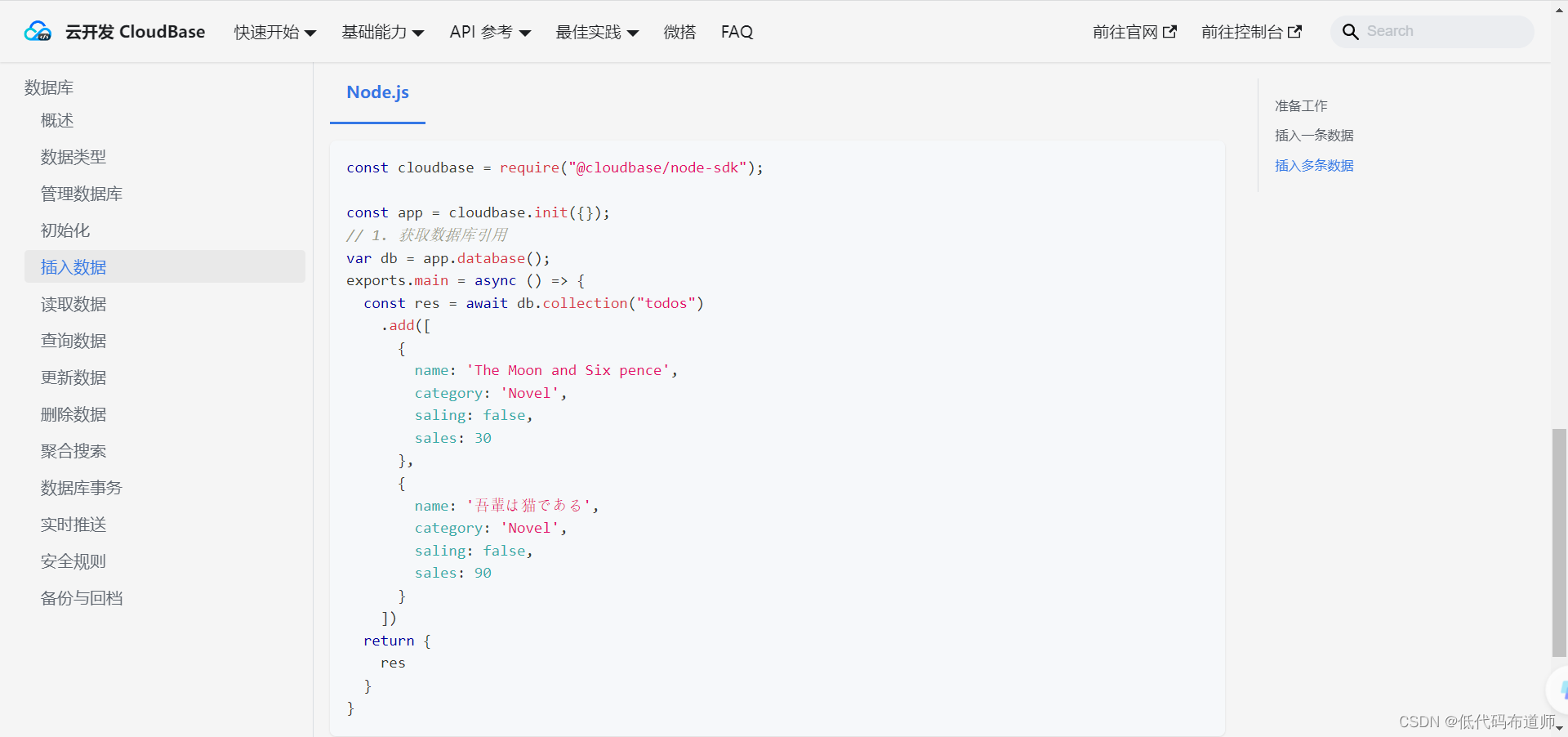Open 删除数据 in the sidebar
Viewport: 1568px width, 737px height.
point(73,414)
